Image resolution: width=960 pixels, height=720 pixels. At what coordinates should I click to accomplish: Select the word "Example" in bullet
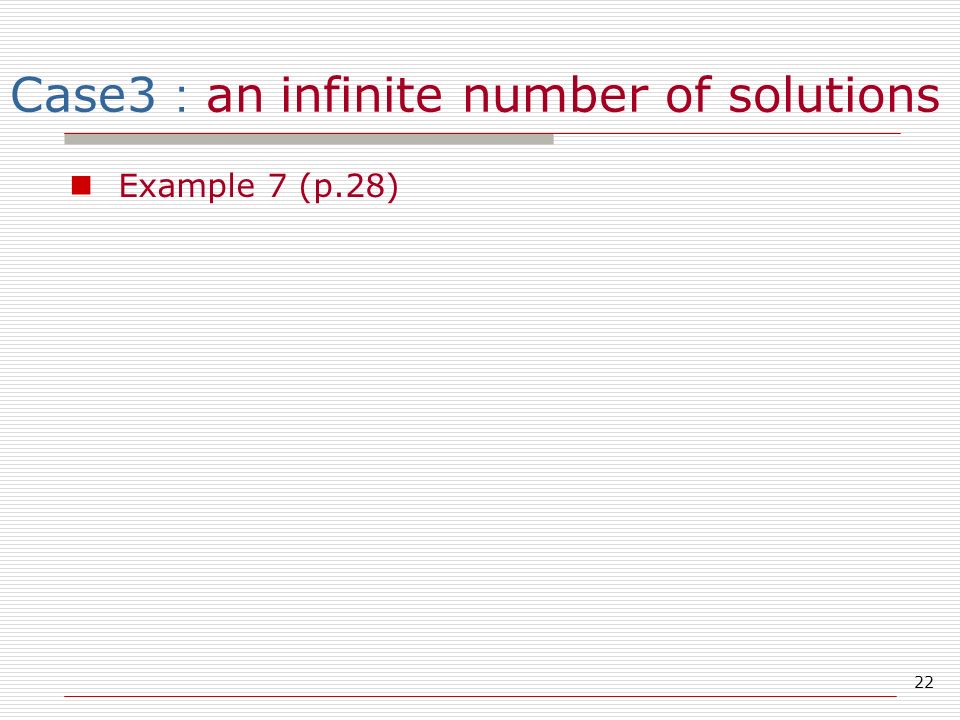pyautogui.click(x=187, y=187)
